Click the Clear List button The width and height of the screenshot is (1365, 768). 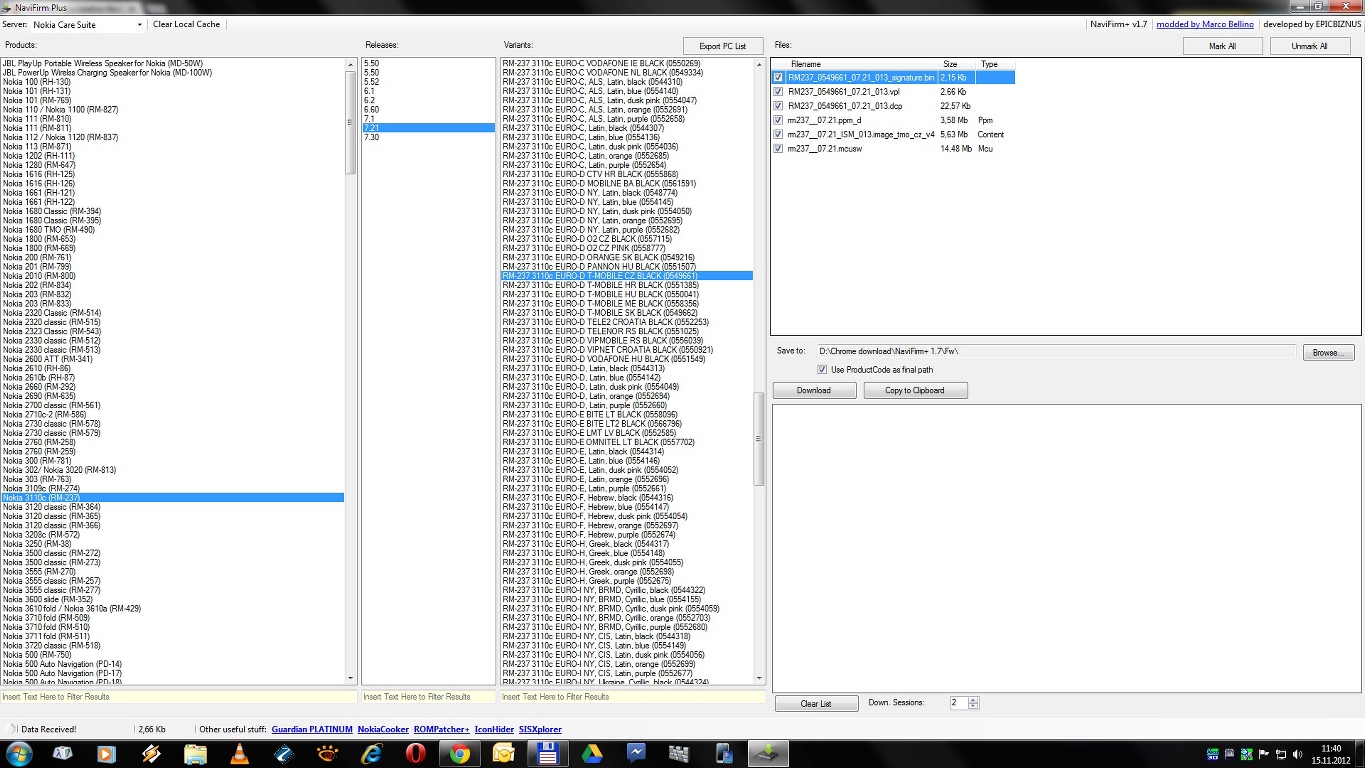[816, 703]
